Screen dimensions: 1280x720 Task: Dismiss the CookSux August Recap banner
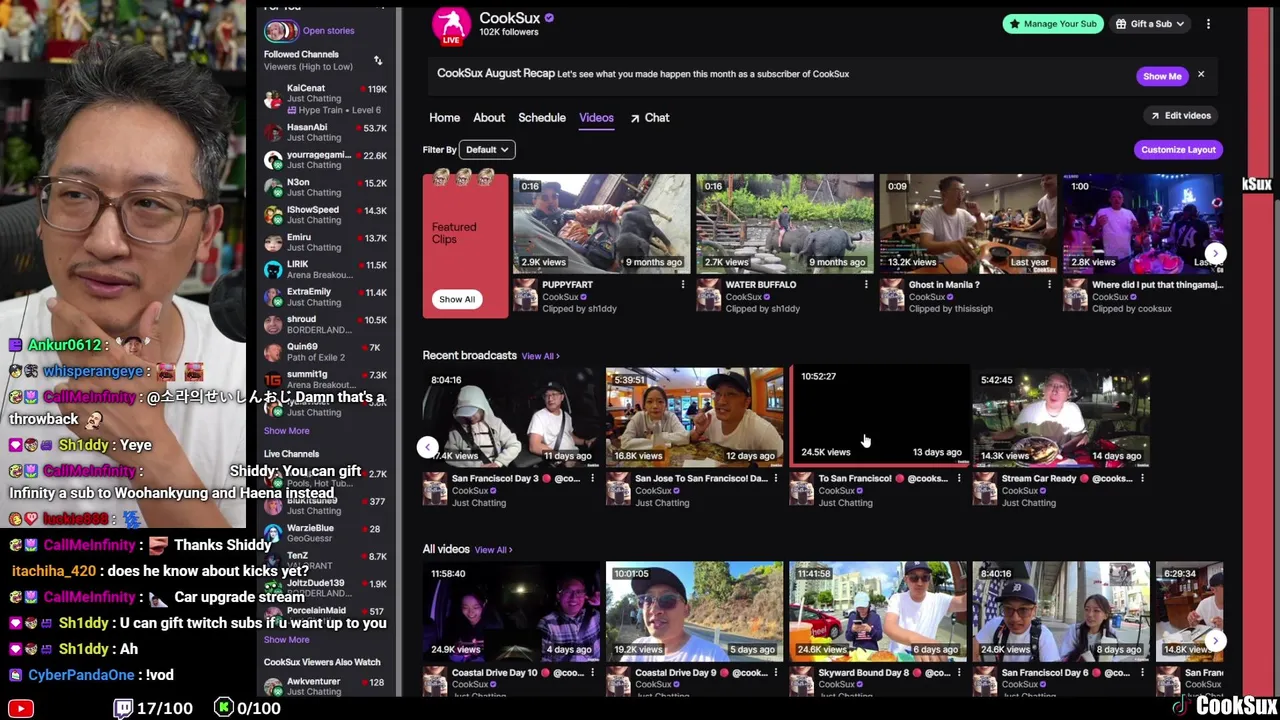pos(1201,75)
